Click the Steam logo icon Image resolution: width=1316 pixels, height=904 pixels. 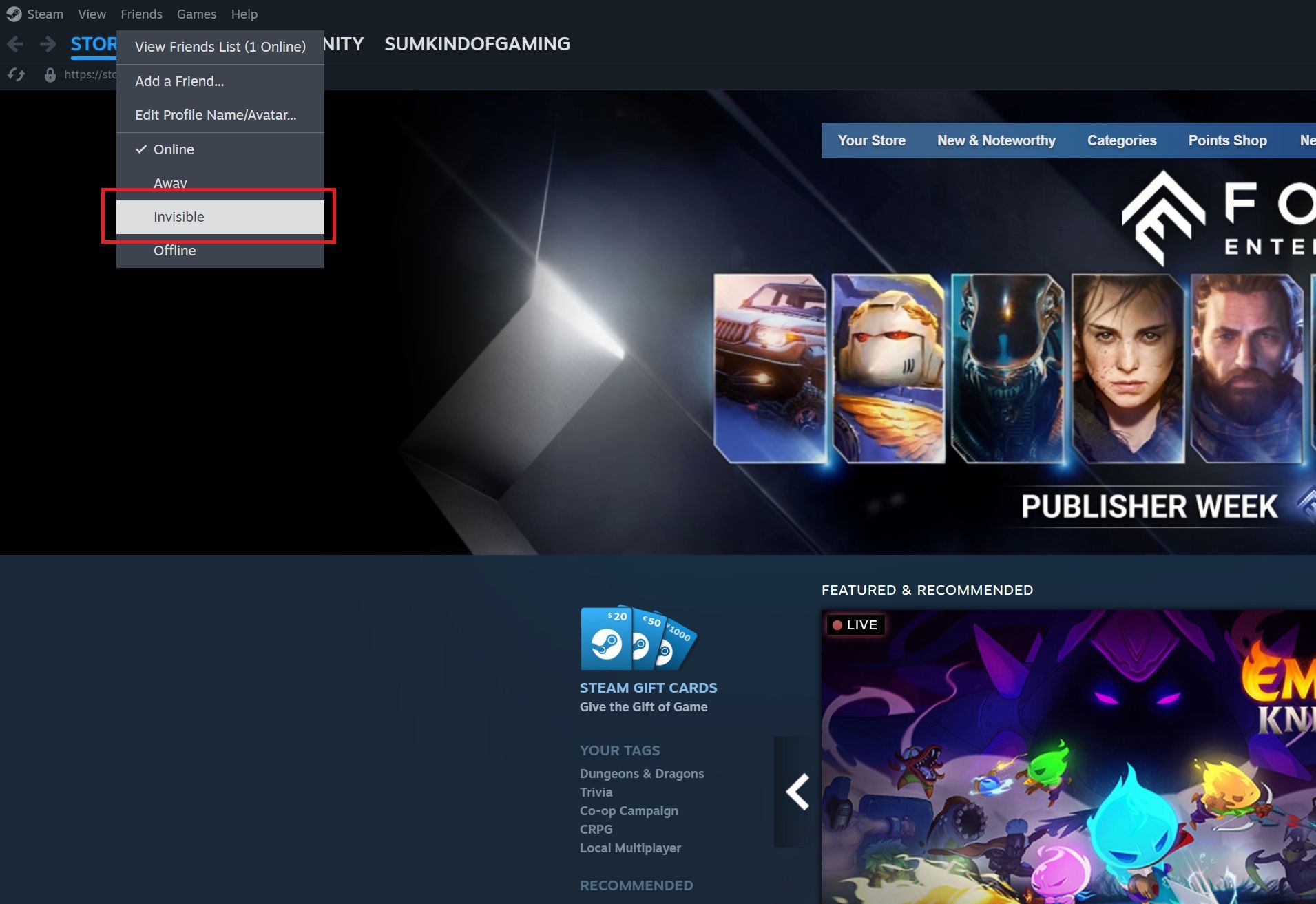(x=14, y=14)
